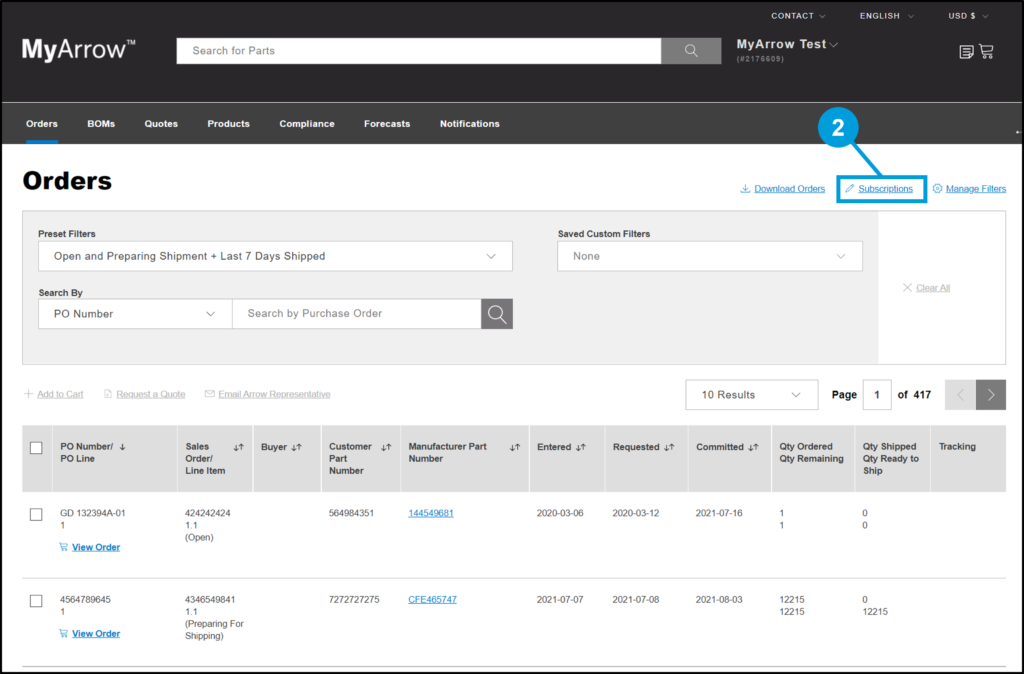Open the Saved Custom Filters dropdown

pos(709,256)
